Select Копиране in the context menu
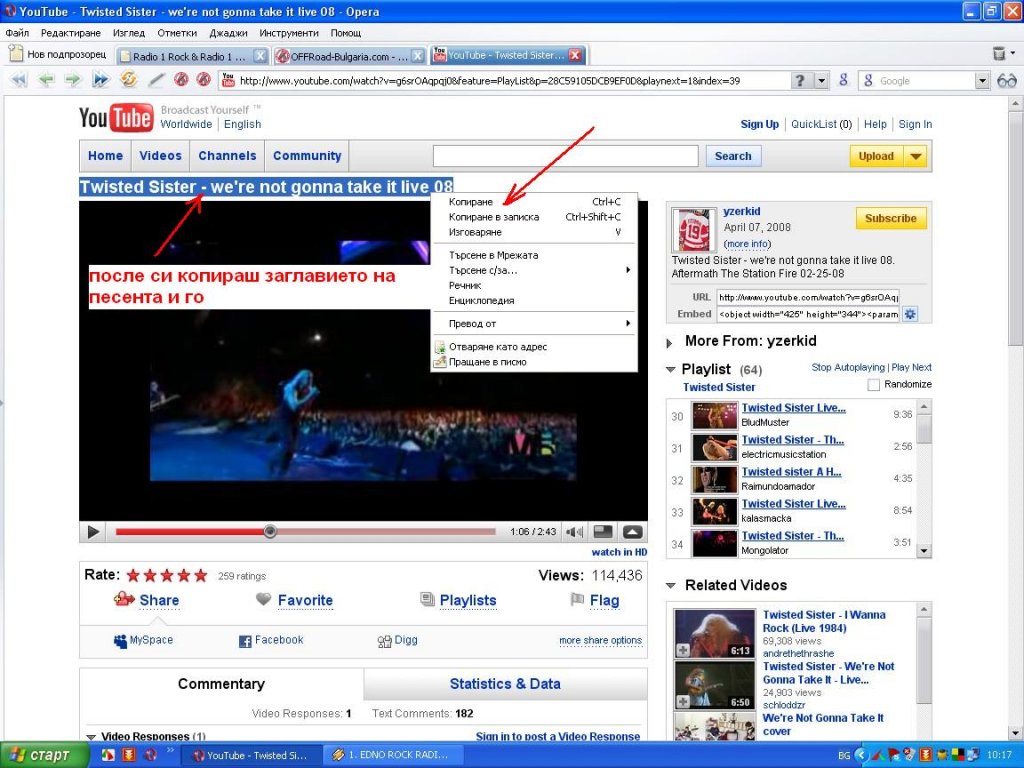This screenshot has width=1024, height=768. click(x=471, y=202)
